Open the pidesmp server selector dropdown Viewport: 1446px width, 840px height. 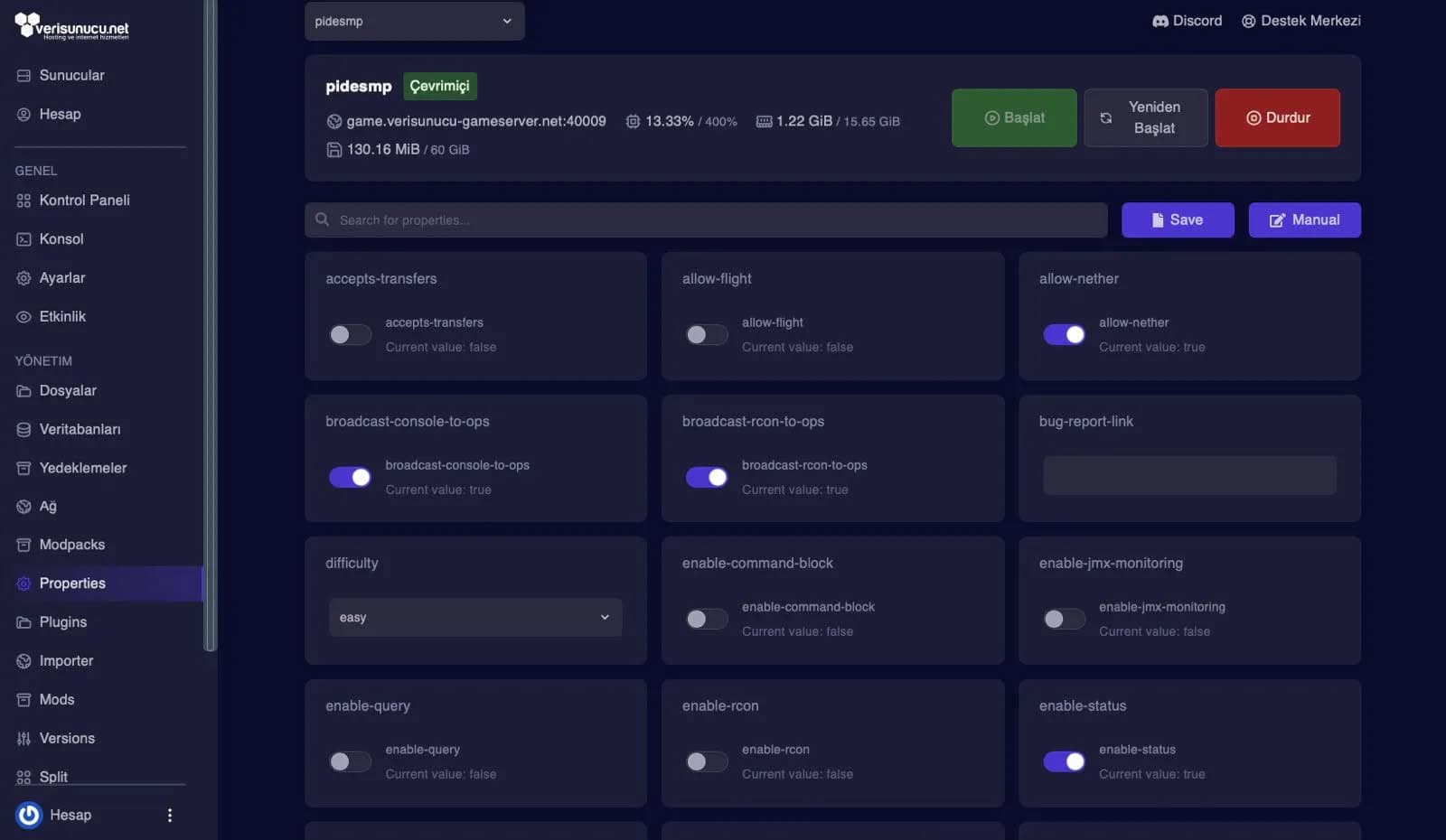pyautogui.click(x=414, y=21)
